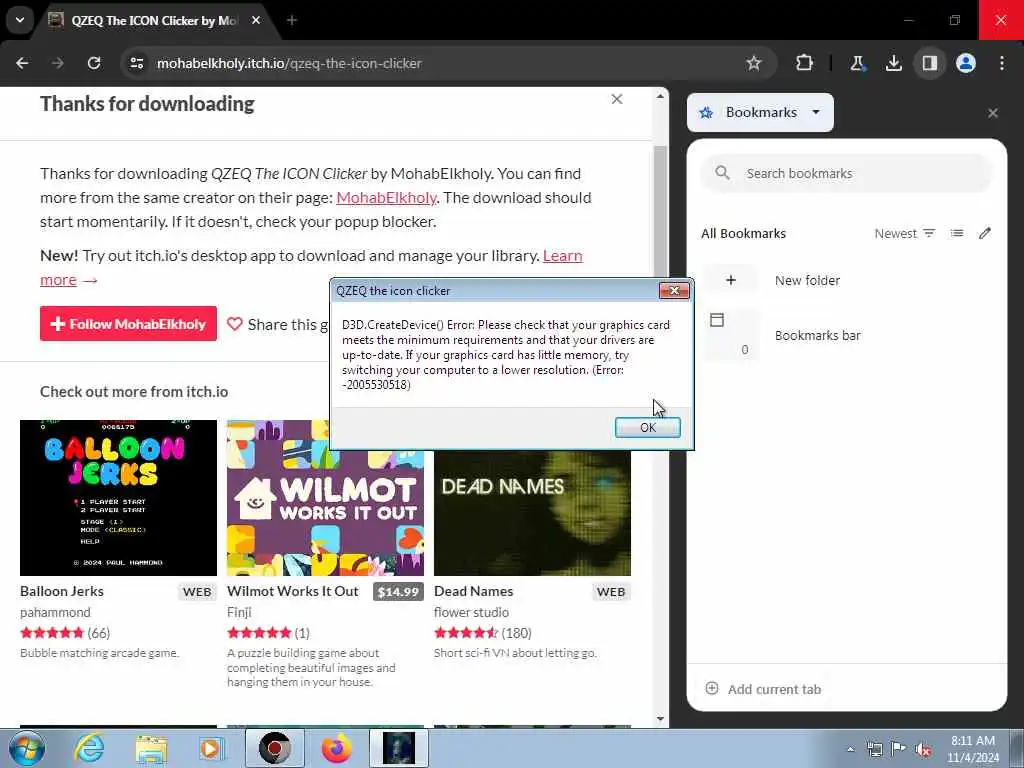Open the tab search dropdown arrow
Viewport: 1024px width, 768px height.
[x=20, y=20]
